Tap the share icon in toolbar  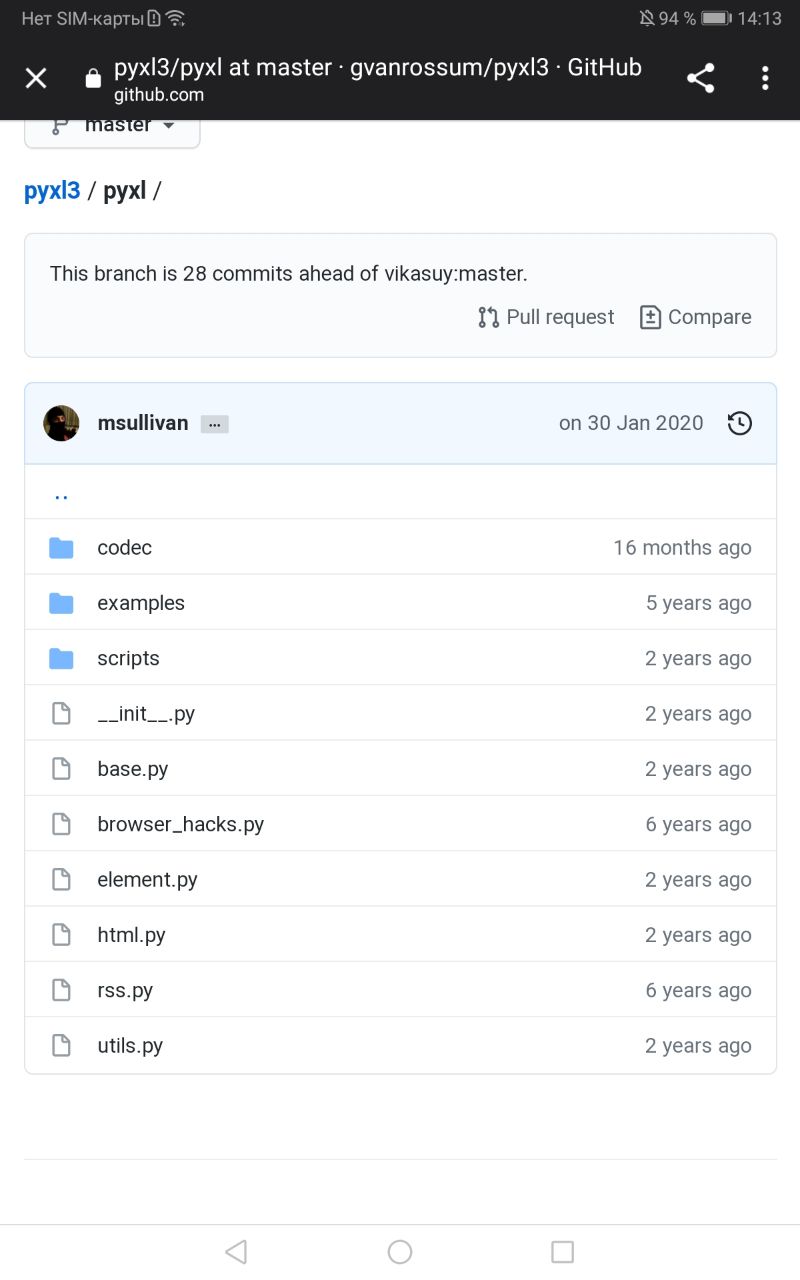[701, 78]
